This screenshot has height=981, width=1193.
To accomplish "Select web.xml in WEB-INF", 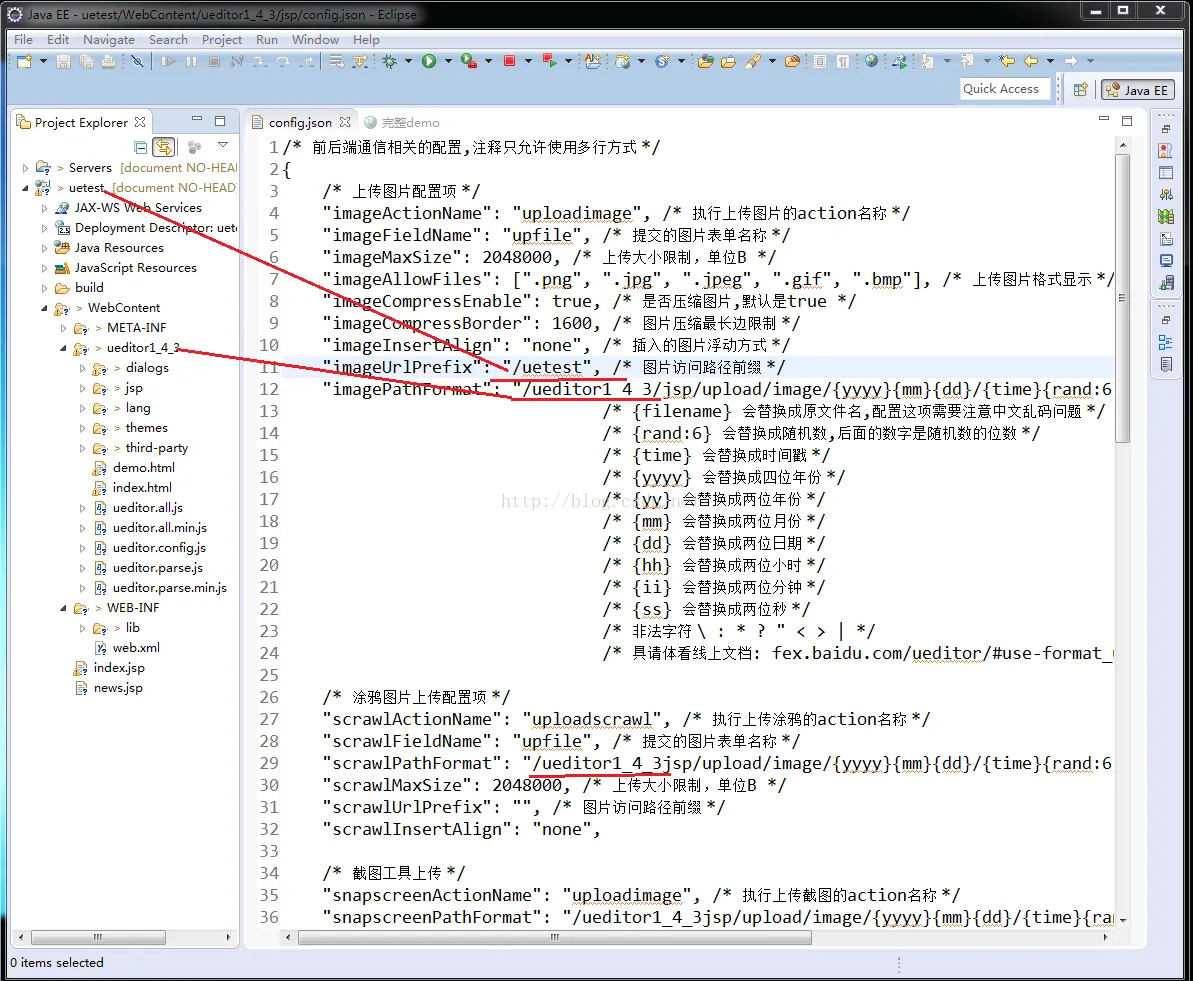I will coord(136,648).
